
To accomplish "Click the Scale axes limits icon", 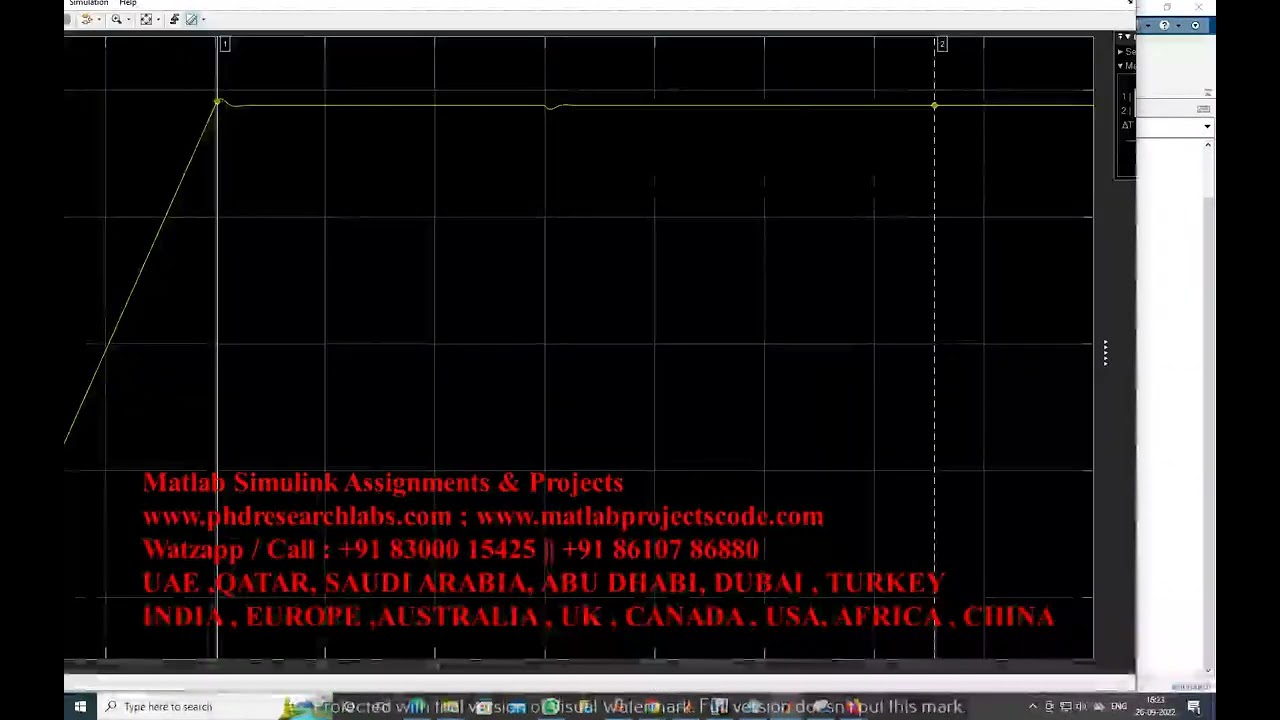I will (x=146, y=19).
